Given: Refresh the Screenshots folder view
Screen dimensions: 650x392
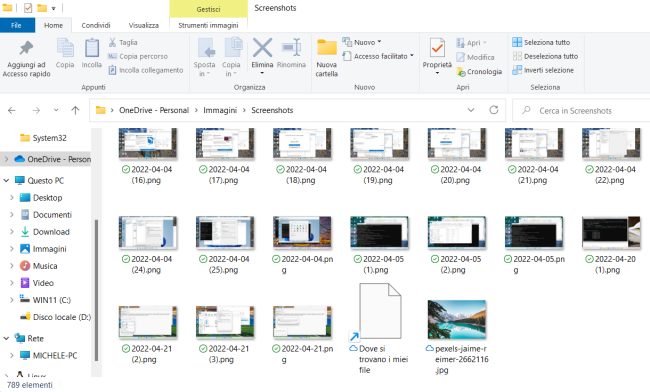Looking at the screenshot, I should click(x=494, y=110).
